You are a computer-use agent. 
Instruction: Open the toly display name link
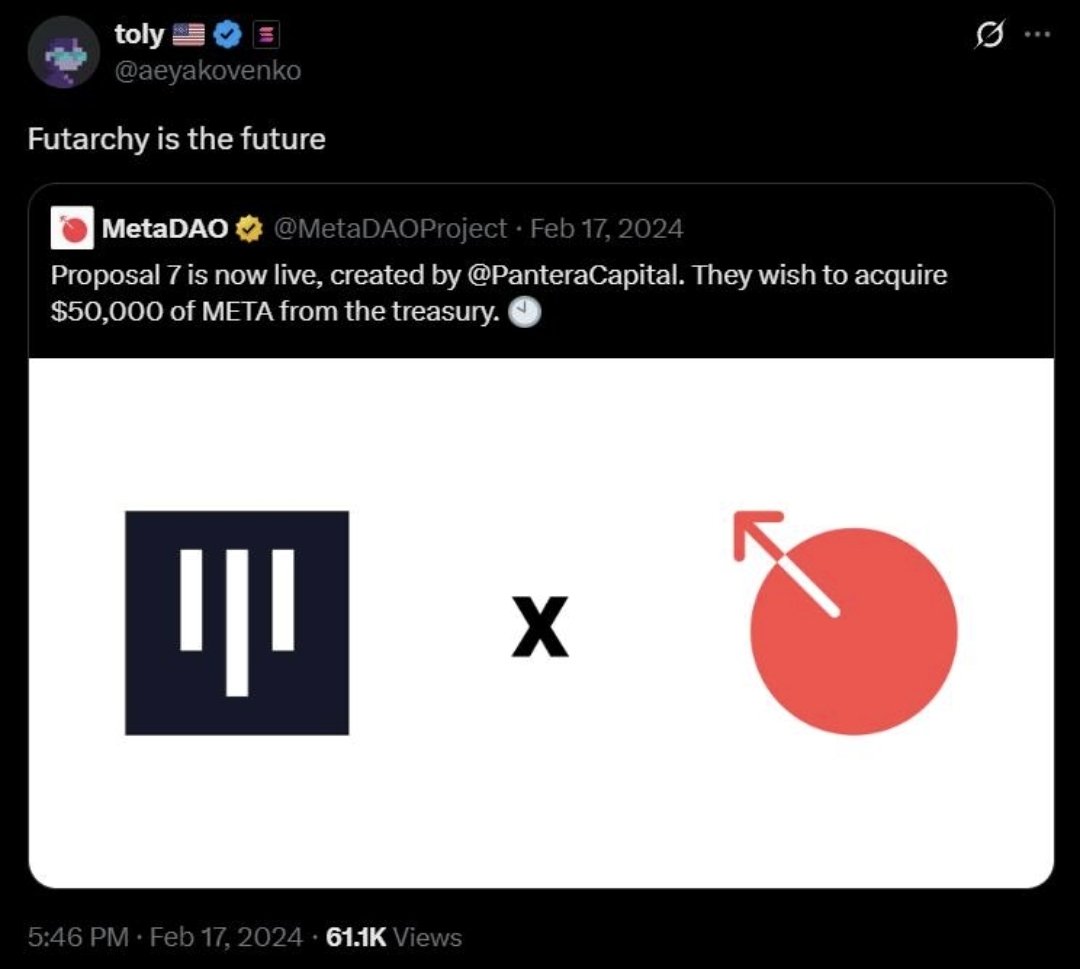(x=138, y=35)
